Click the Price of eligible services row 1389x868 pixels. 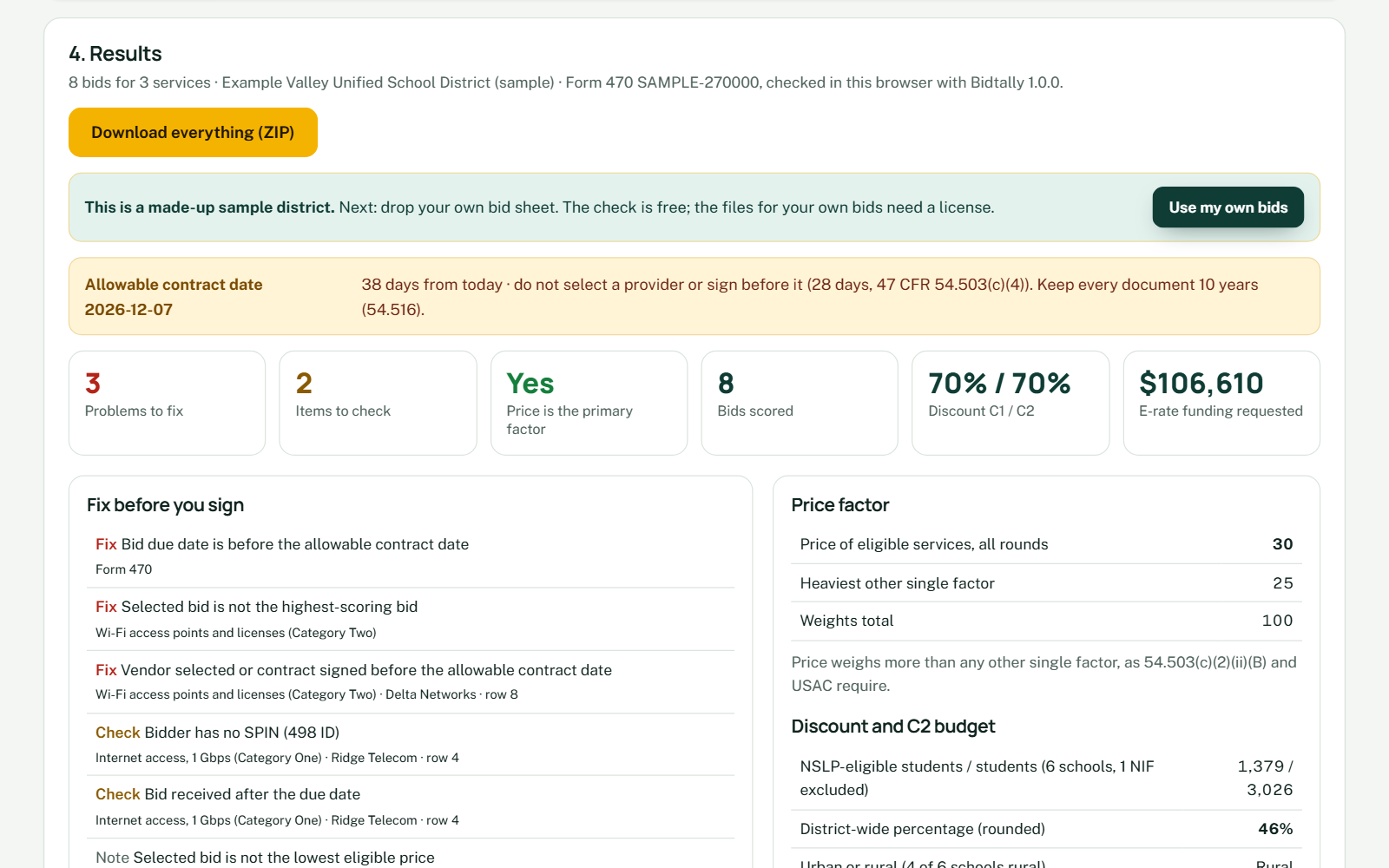[1046, 544]
